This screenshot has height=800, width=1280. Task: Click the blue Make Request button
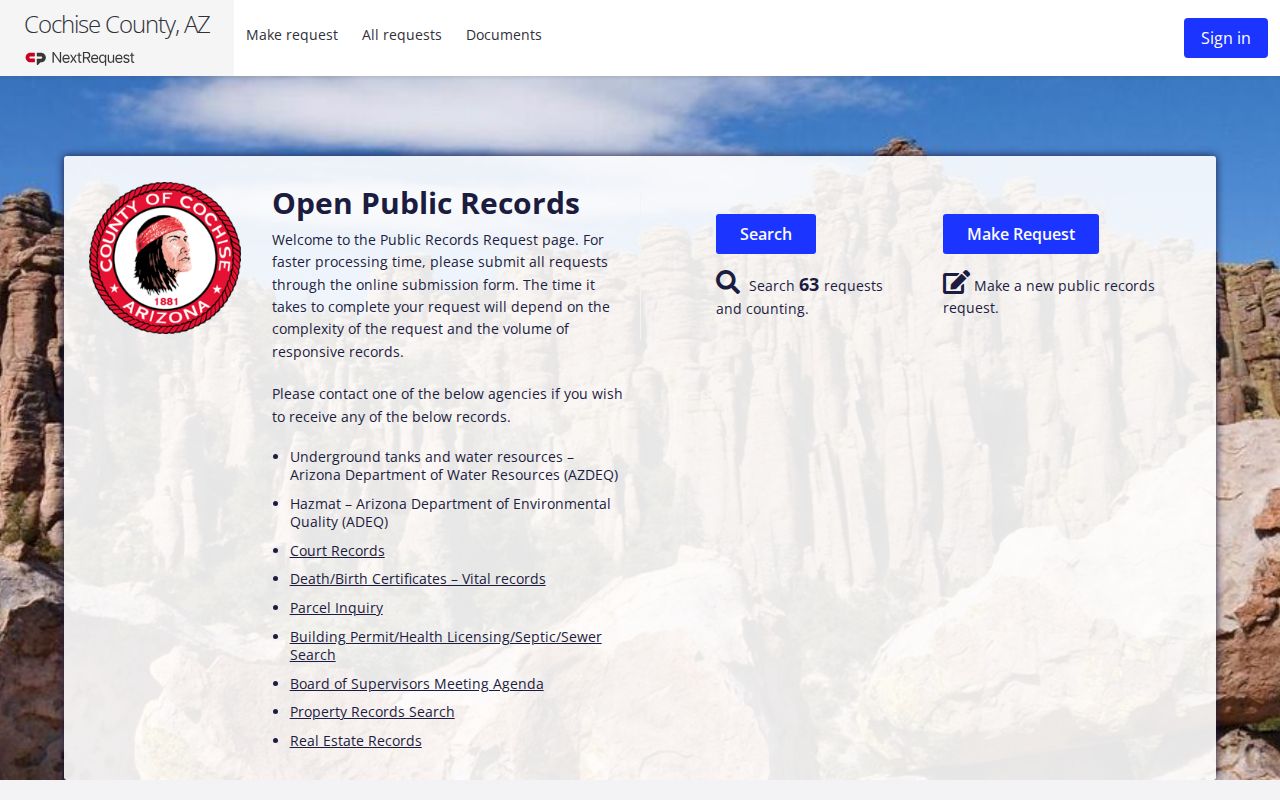tap(1021, 234)
